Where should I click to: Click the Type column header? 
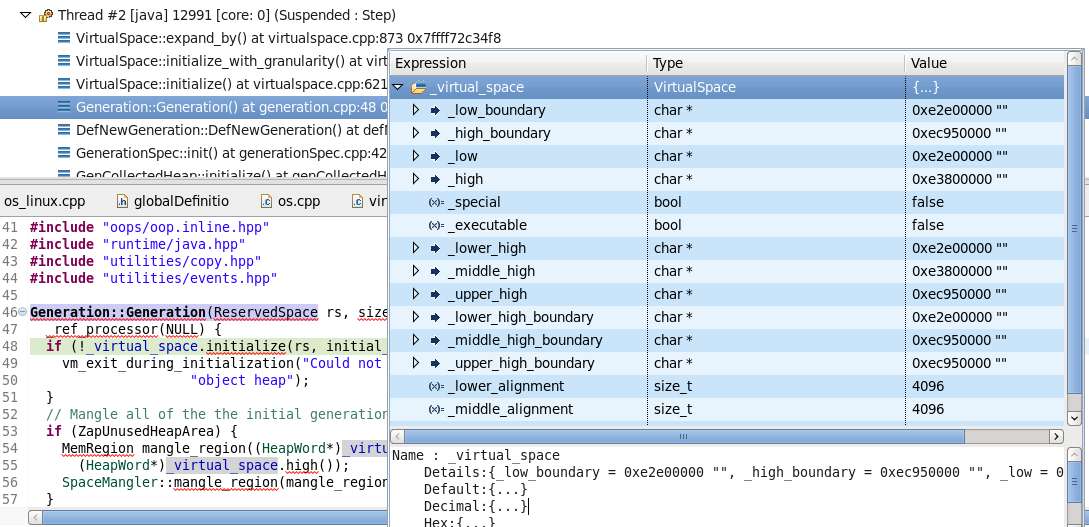click(775, 63)
